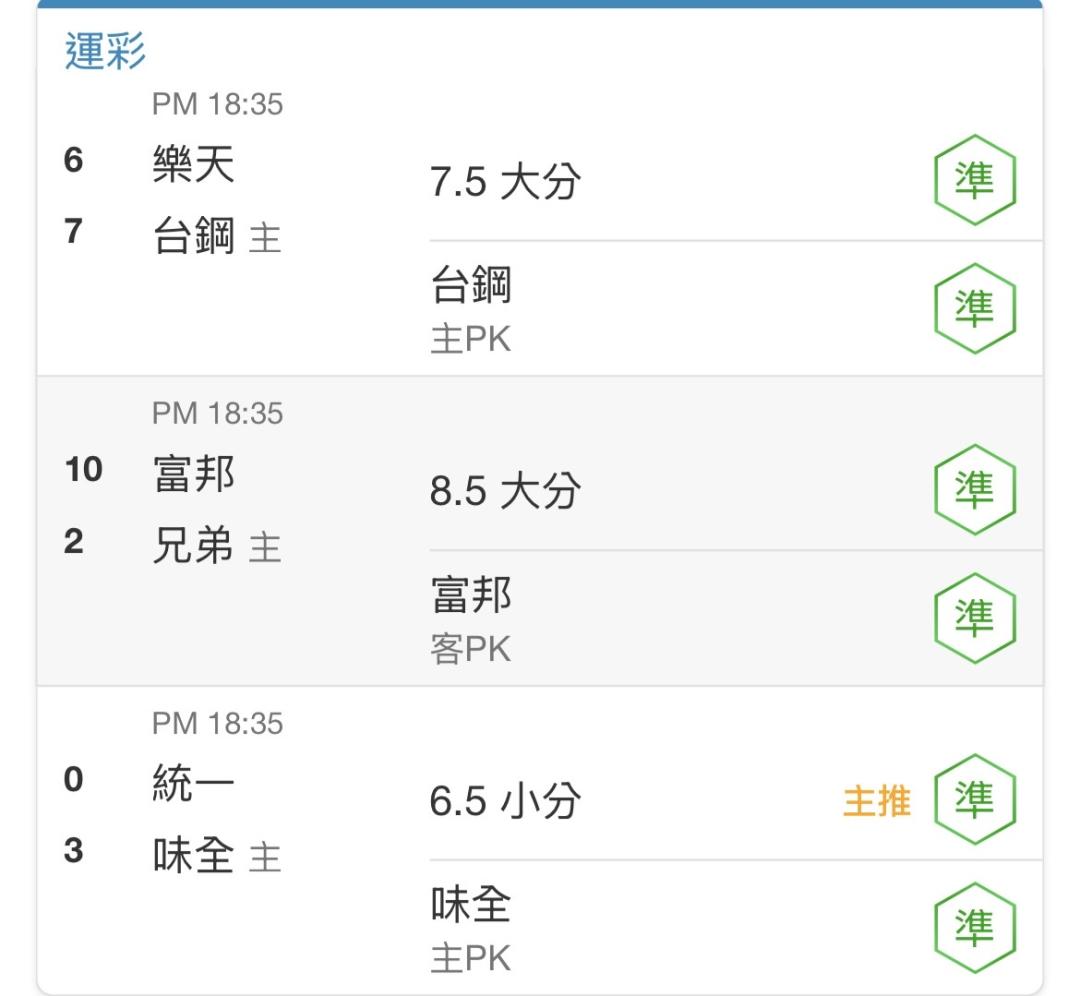The width and height of the screenshot is (1080, 996).
Task: Click home team 台鋼 in first matchup
Action: (194, 235)
